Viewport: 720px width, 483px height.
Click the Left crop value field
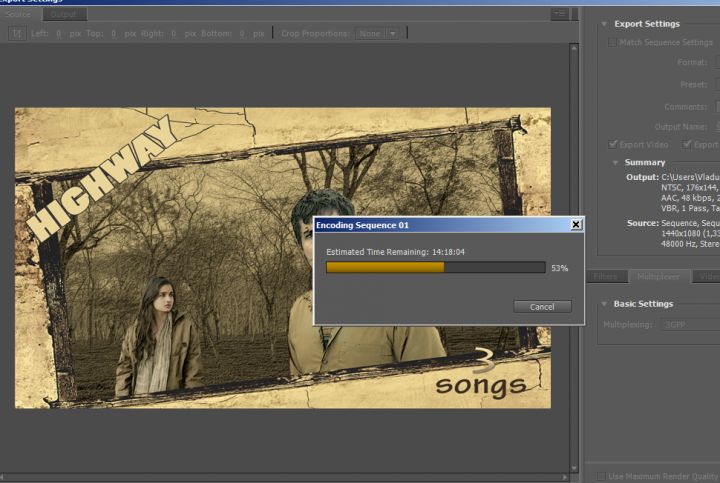click(59, 34)
